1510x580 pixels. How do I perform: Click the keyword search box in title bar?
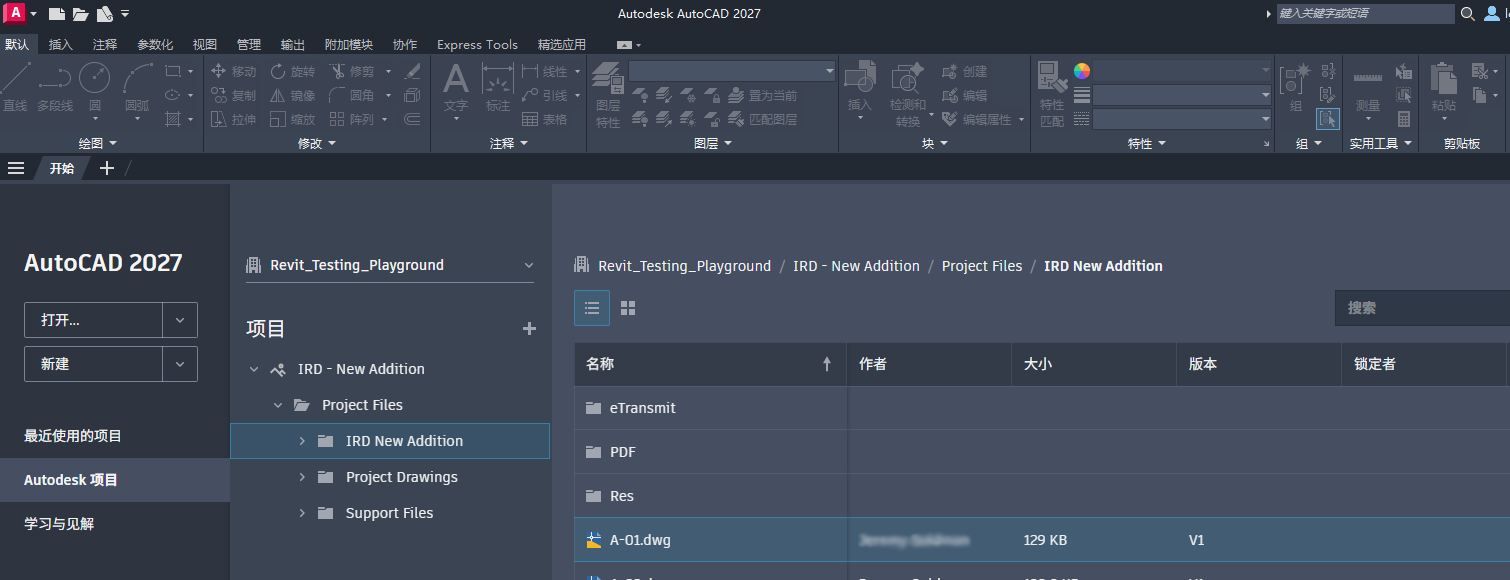(1365, 14)
